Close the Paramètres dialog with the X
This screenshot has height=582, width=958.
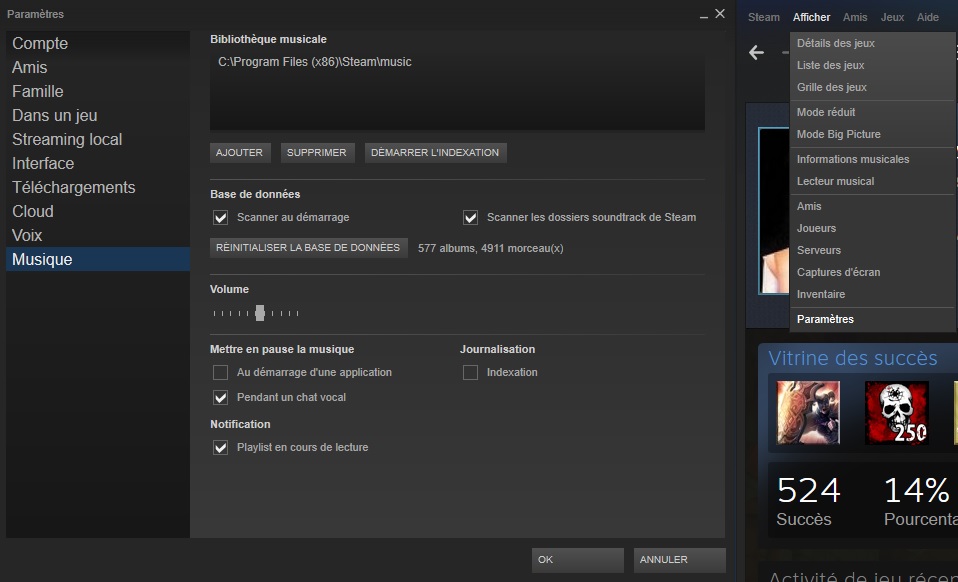[x=719, y=14]
